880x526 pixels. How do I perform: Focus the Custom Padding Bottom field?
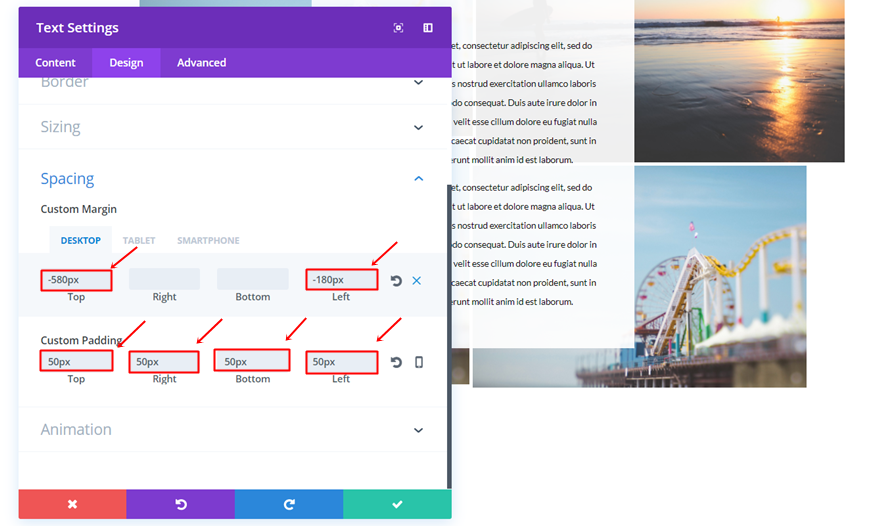(x=252, y=361)
